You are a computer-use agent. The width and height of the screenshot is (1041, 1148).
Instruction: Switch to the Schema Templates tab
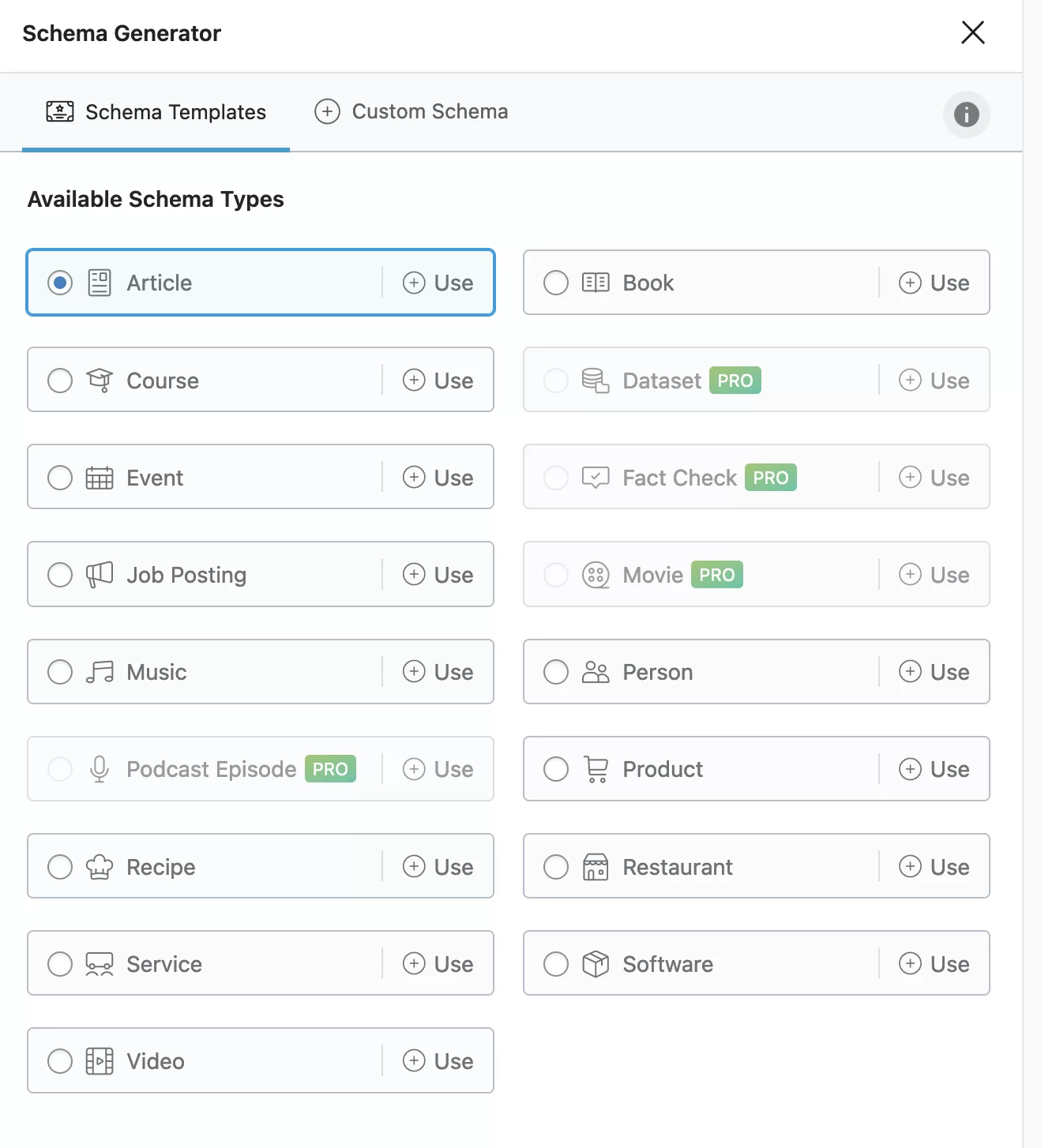coord(156,112)
